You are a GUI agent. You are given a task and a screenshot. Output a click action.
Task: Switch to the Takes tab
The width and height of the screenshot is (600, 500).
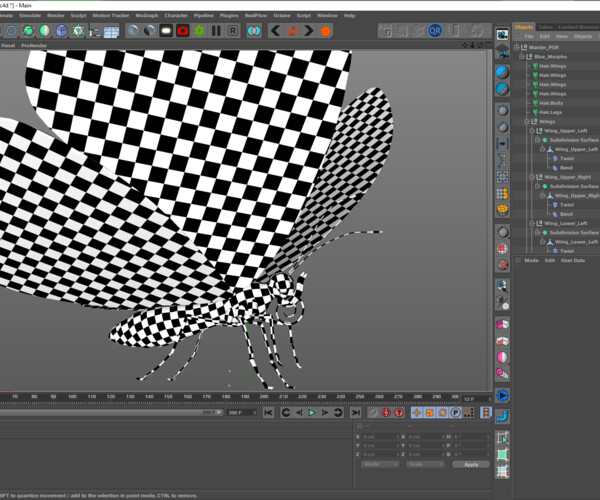click(545, 27)
